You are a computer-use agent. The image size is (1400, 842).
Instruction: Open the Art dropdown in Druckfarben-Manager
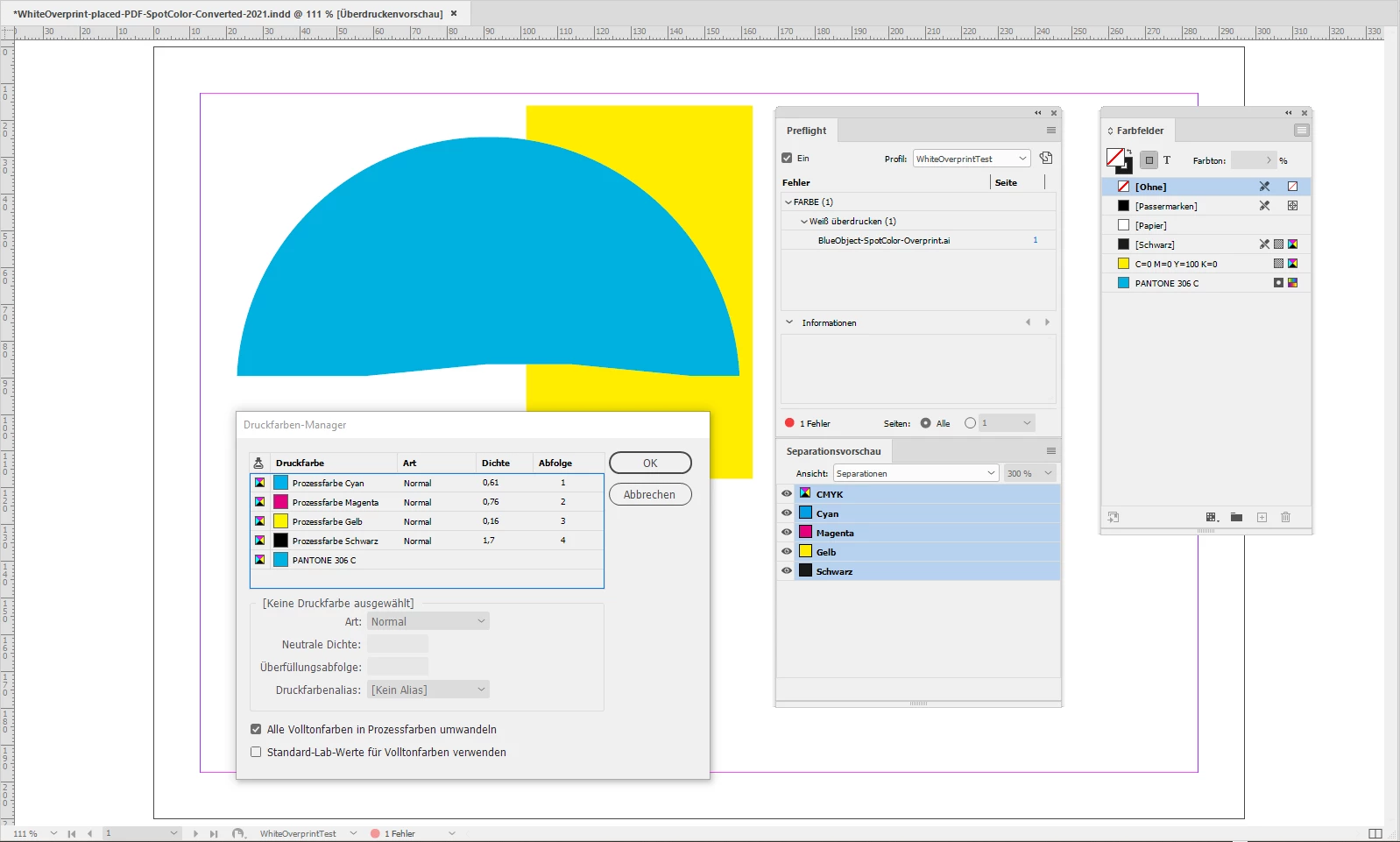click(x=428, y=621)
